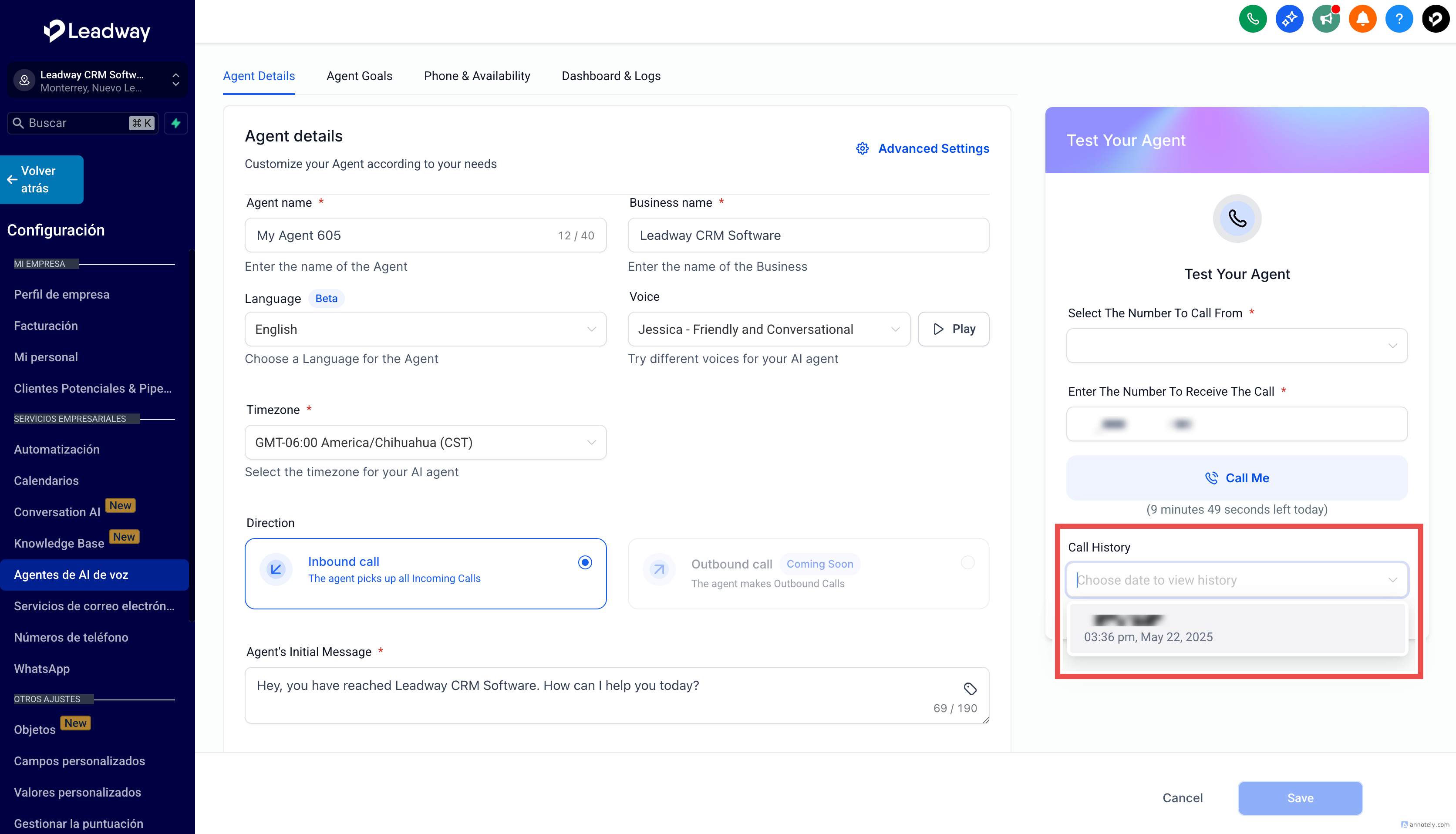The width and height of the screenshot is (1456, 834).
Task: Open Select The Number To Call From dropdown
Action: (x=1237, y=346)
